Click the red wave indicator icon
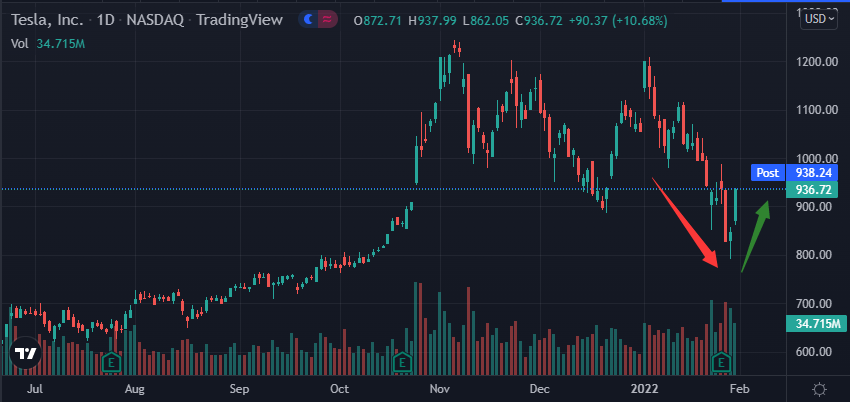The height and width of the screenshot is (402, 850). click(x=327, y=20)
